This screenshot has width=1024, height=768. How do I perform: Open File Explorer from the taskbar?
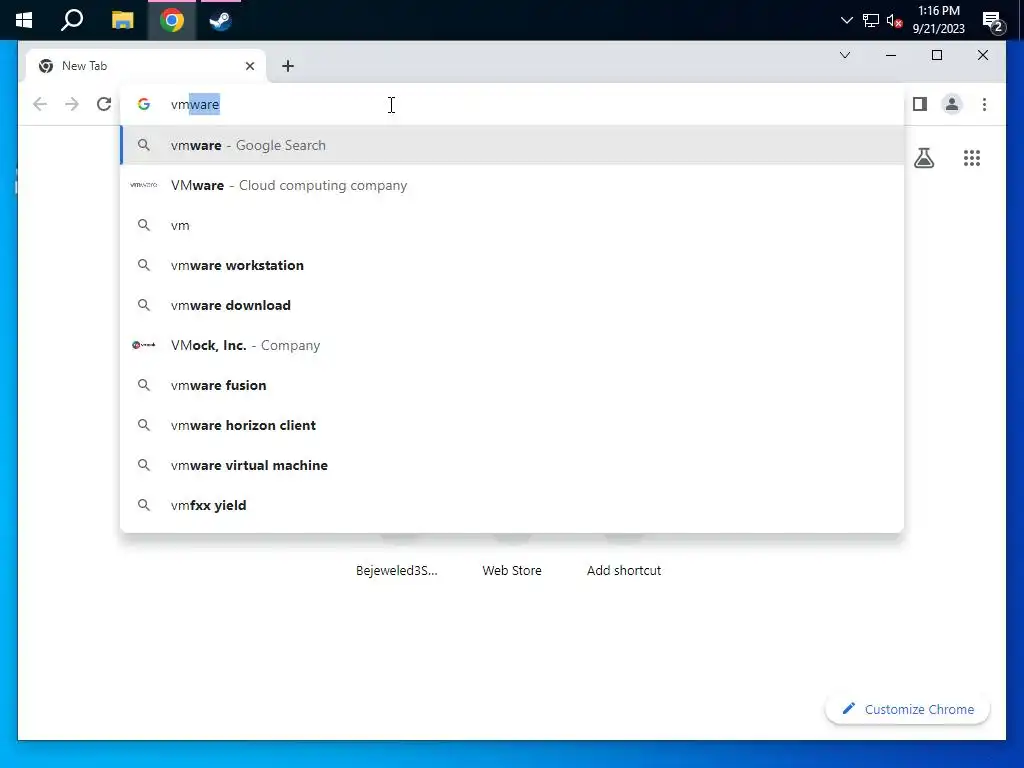coord(122,20)
